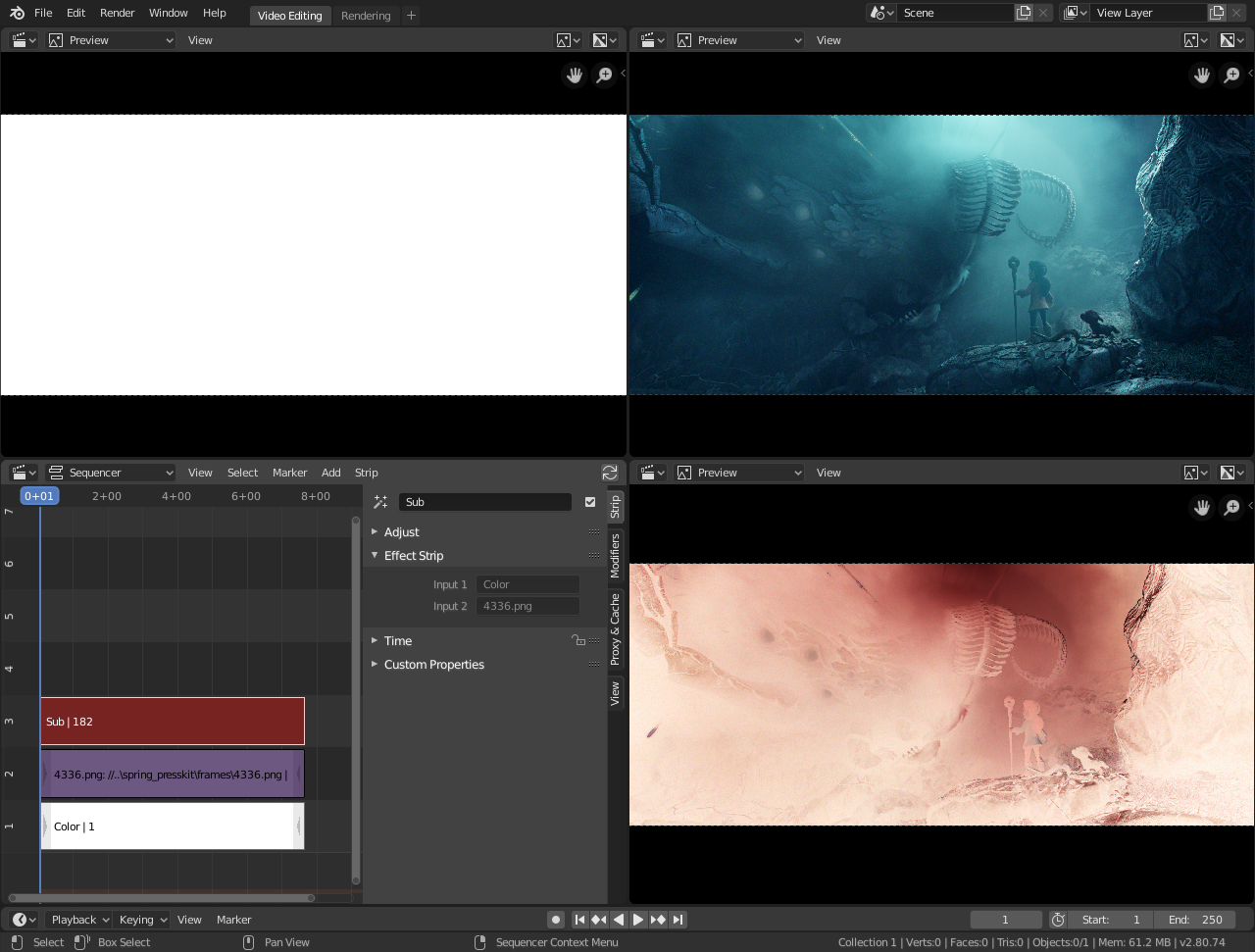This screenshot has width=1255, height=952.
Task: Adjust the End frame value field showing 250
Action: coord(1194,919)
